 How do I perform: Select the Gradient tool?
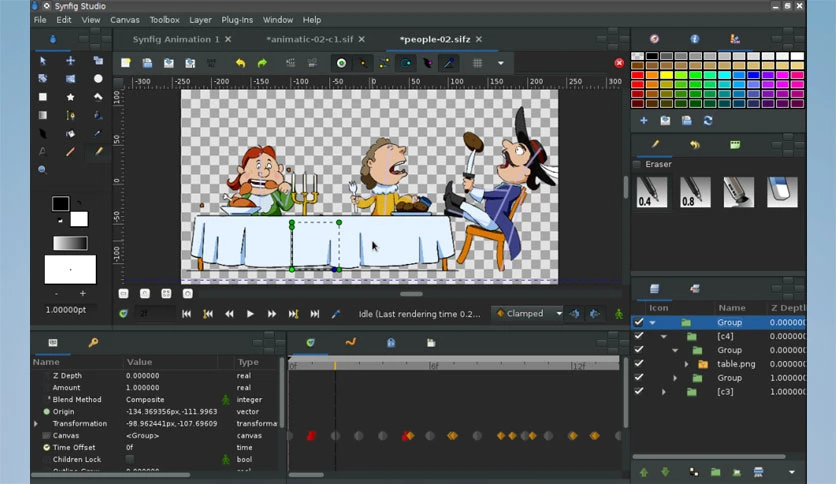[x=43, y=115]
